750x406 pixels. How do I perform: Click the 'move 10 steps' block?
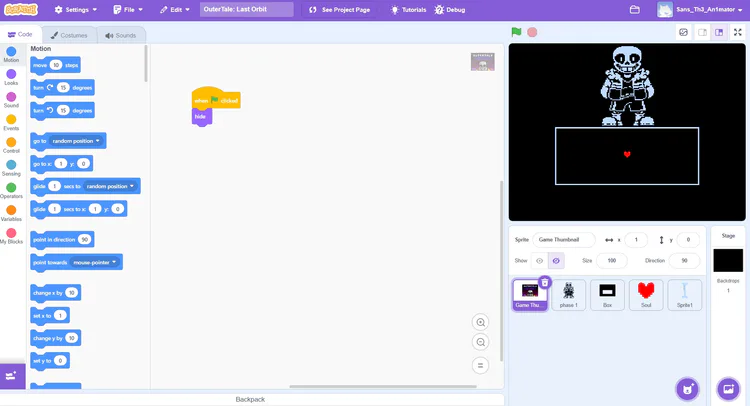coord(55,65)
